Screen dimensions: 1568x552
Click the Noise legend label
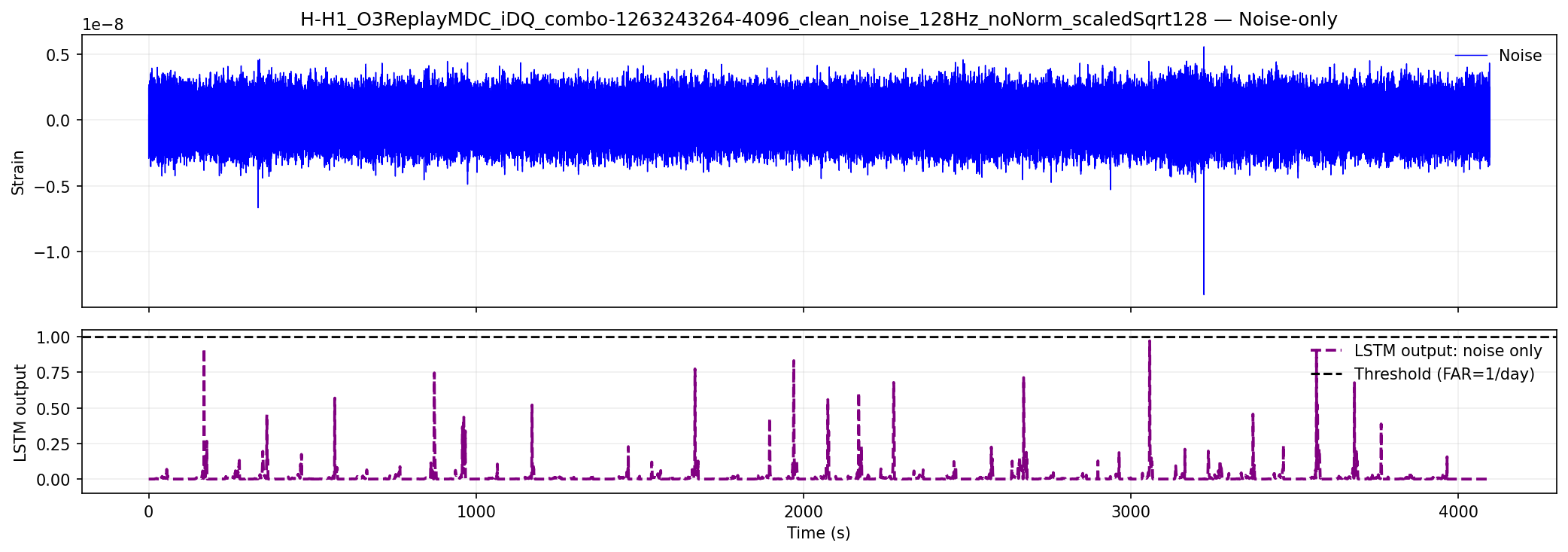pos(1520,56)
